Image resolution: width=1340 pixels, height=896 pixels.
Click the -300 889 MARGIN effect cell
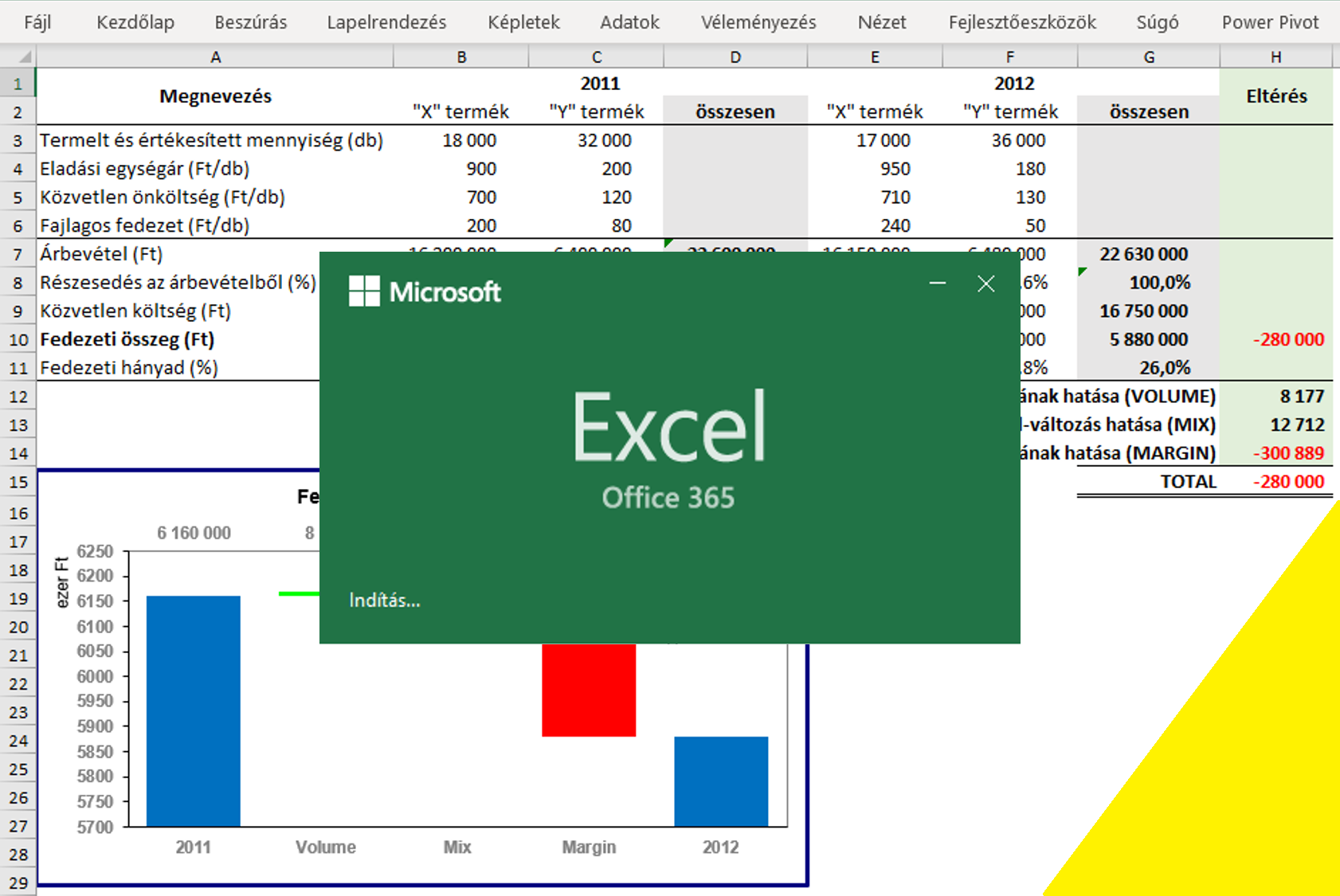point(1276,453)
